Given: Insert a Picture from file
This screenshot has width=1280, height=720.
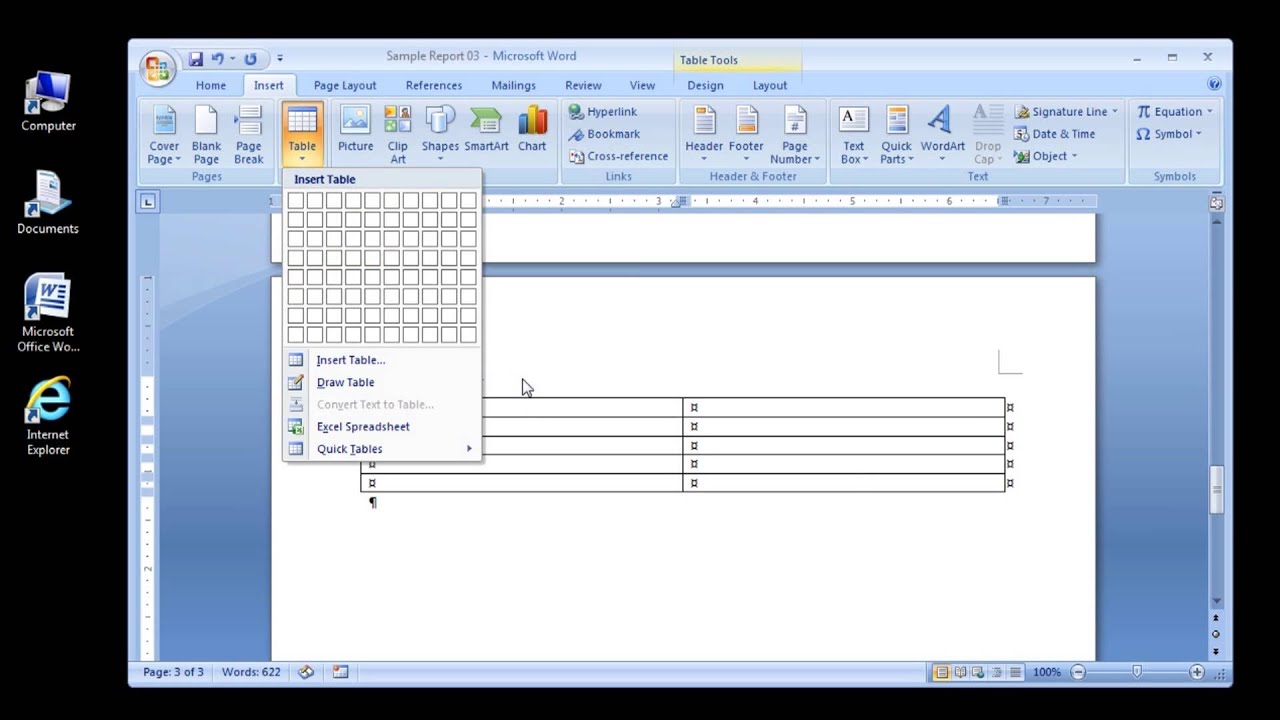Looking at the screenshot, I should [355, 129].
